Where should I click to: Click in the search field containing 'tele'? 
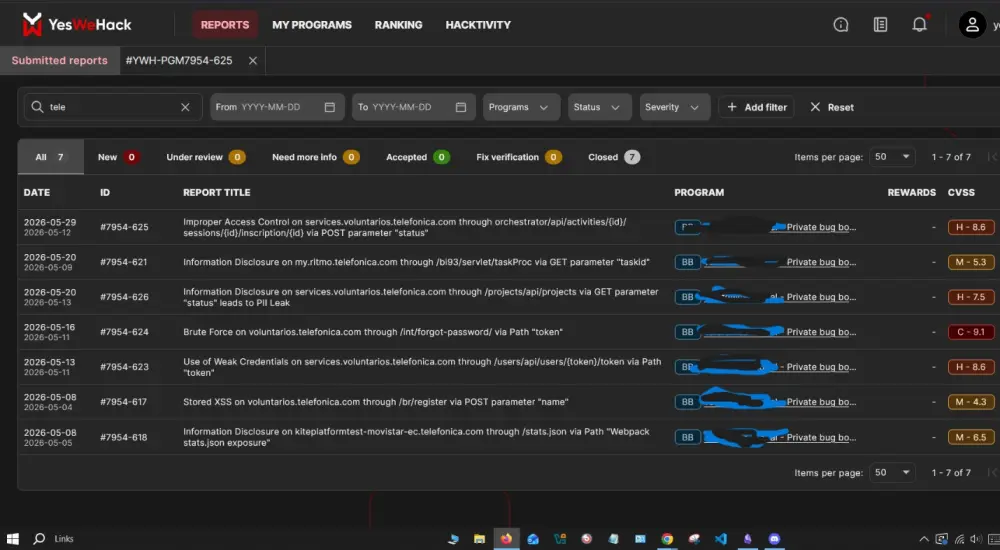114,107
